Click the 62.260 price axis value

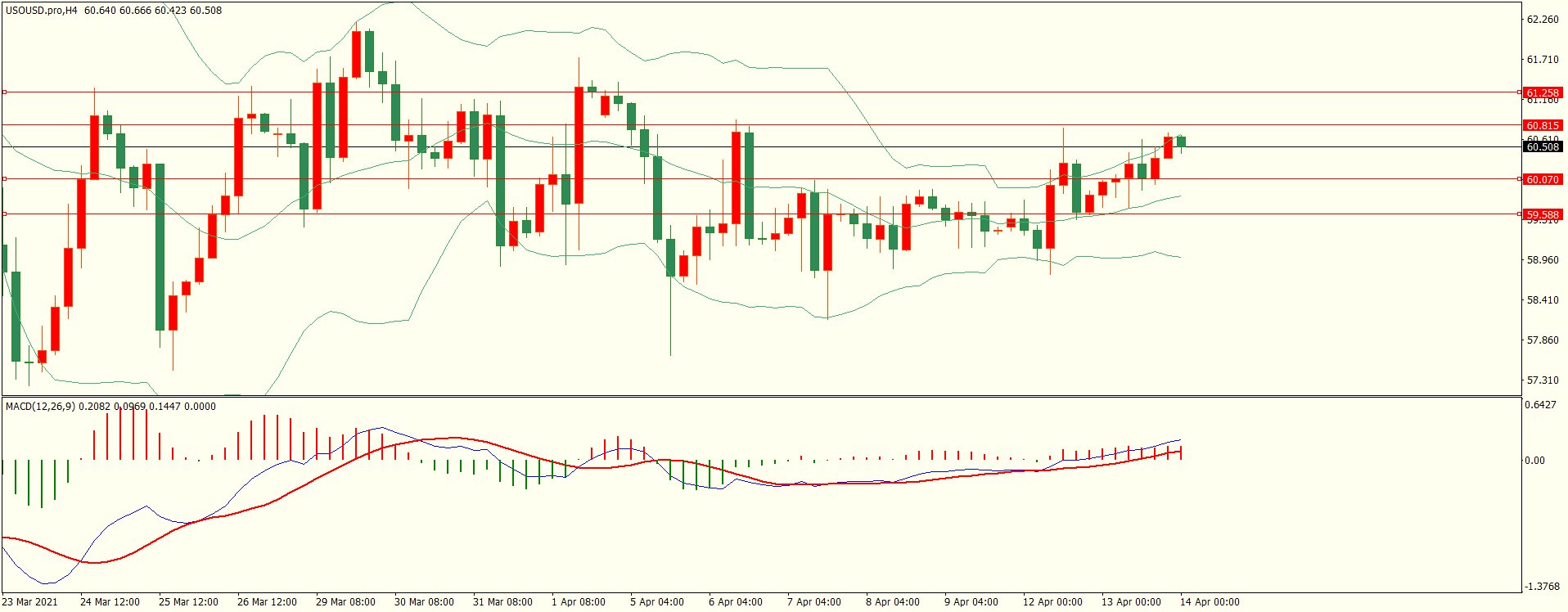(1542, 20)
